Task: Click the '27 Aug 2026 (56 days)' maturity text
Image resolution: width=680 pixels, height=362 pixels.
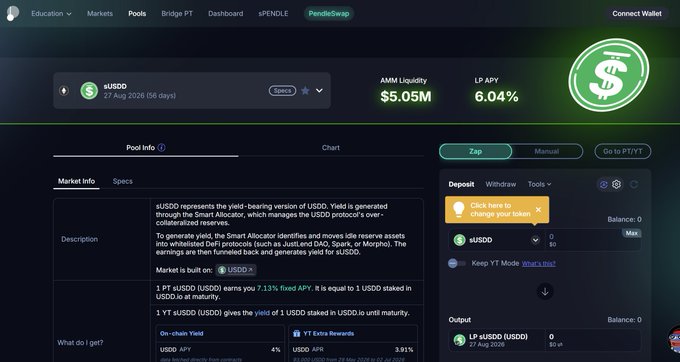Action: [x=140, y=96]
